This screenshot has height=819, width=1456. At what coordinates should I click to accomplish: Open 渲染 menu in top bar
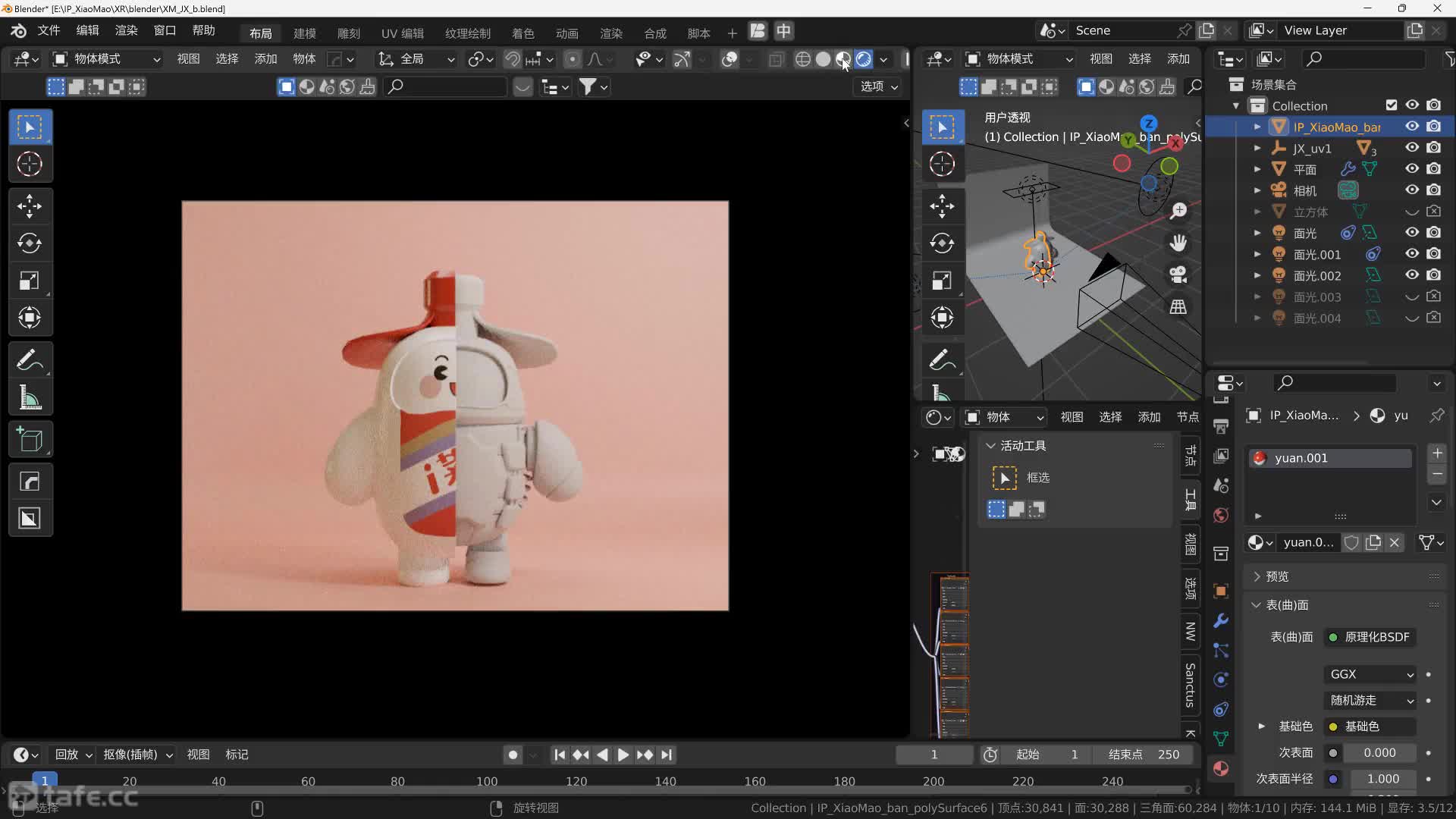(126, 30)
